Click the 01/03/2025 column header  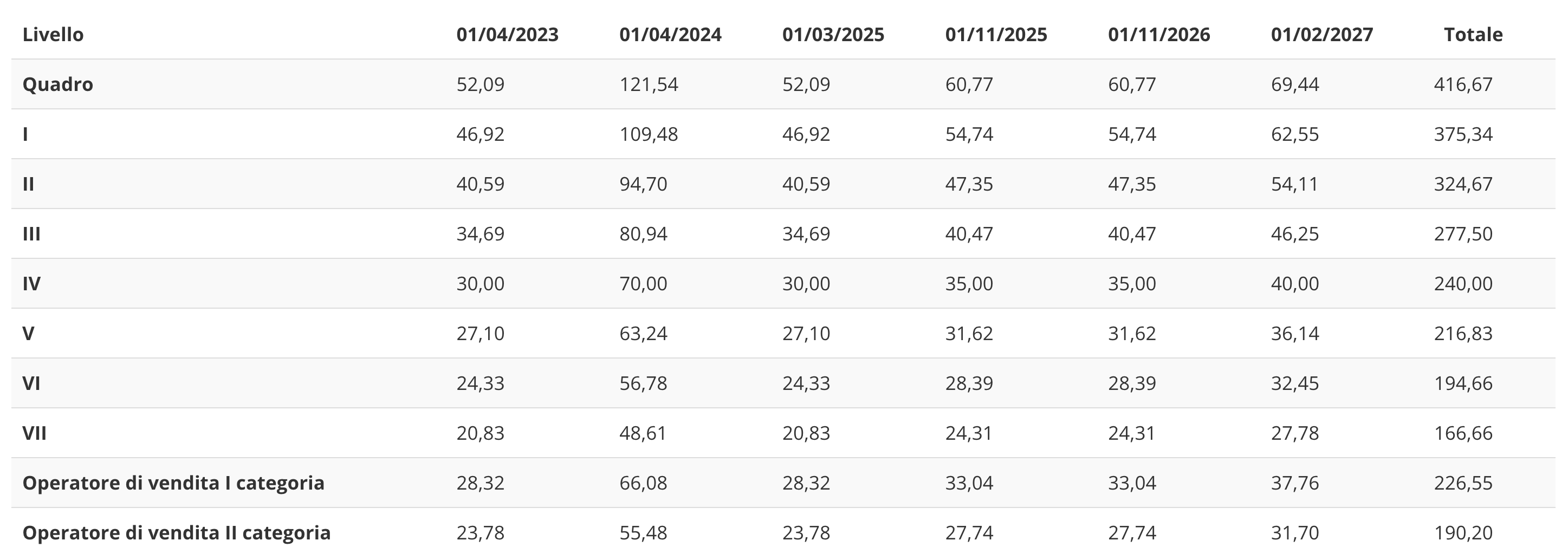pyautogui.click(x=833, y=35)
